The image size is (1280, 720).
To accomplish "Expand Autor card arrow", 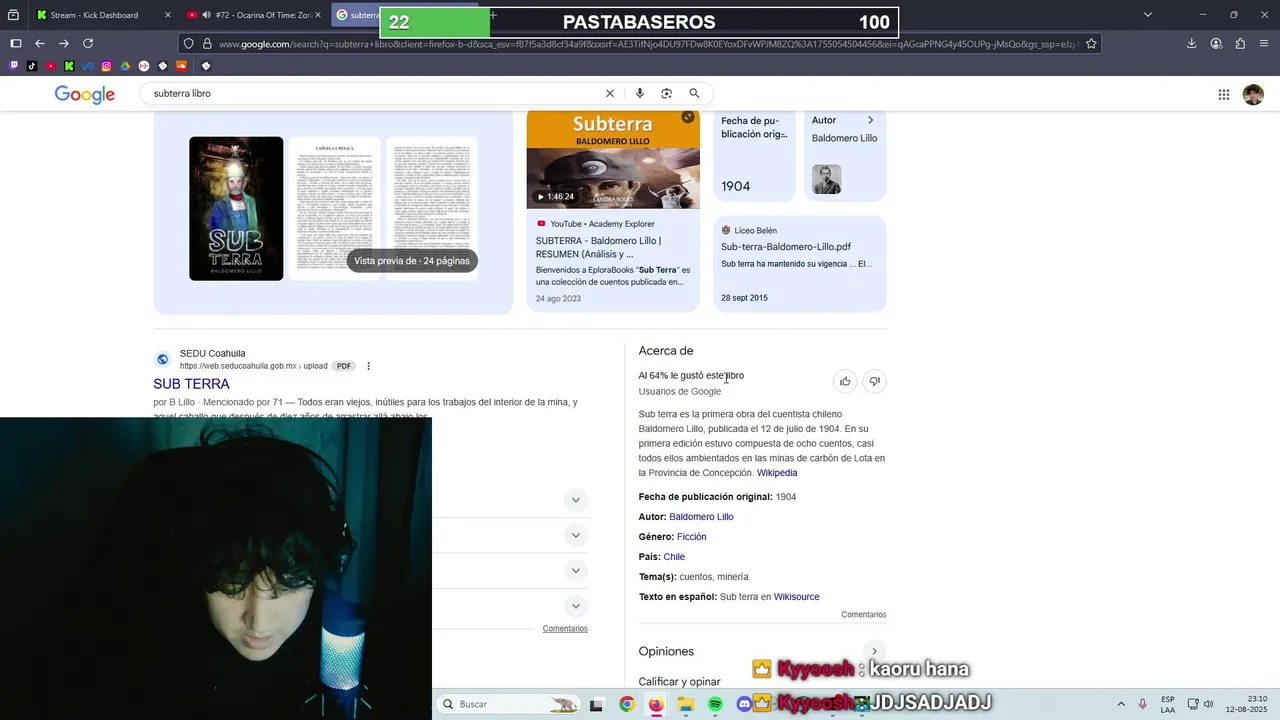I will (x=870, y=120).
